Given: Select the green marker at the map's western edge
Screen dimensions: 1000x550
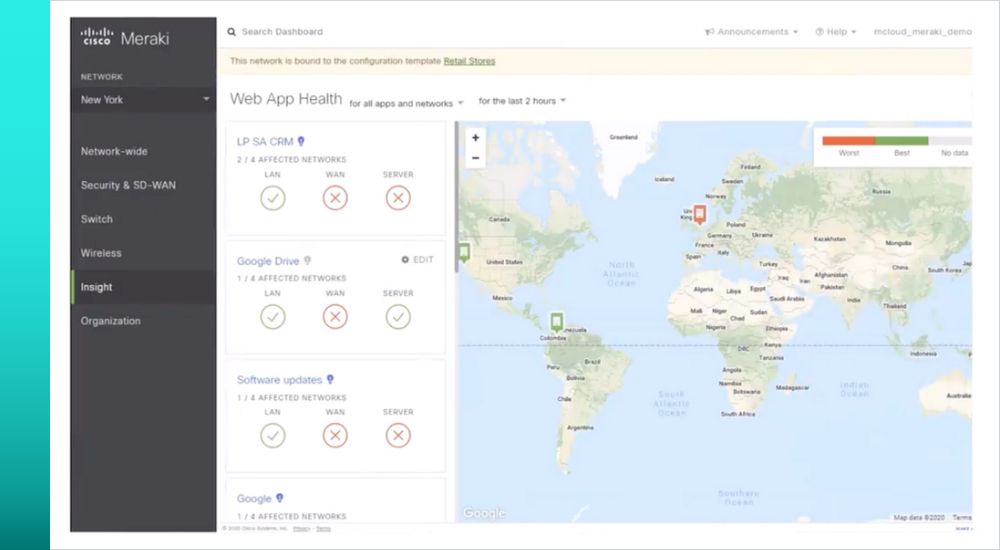Looking at the screenshot, I should click(x=464, y=253).
